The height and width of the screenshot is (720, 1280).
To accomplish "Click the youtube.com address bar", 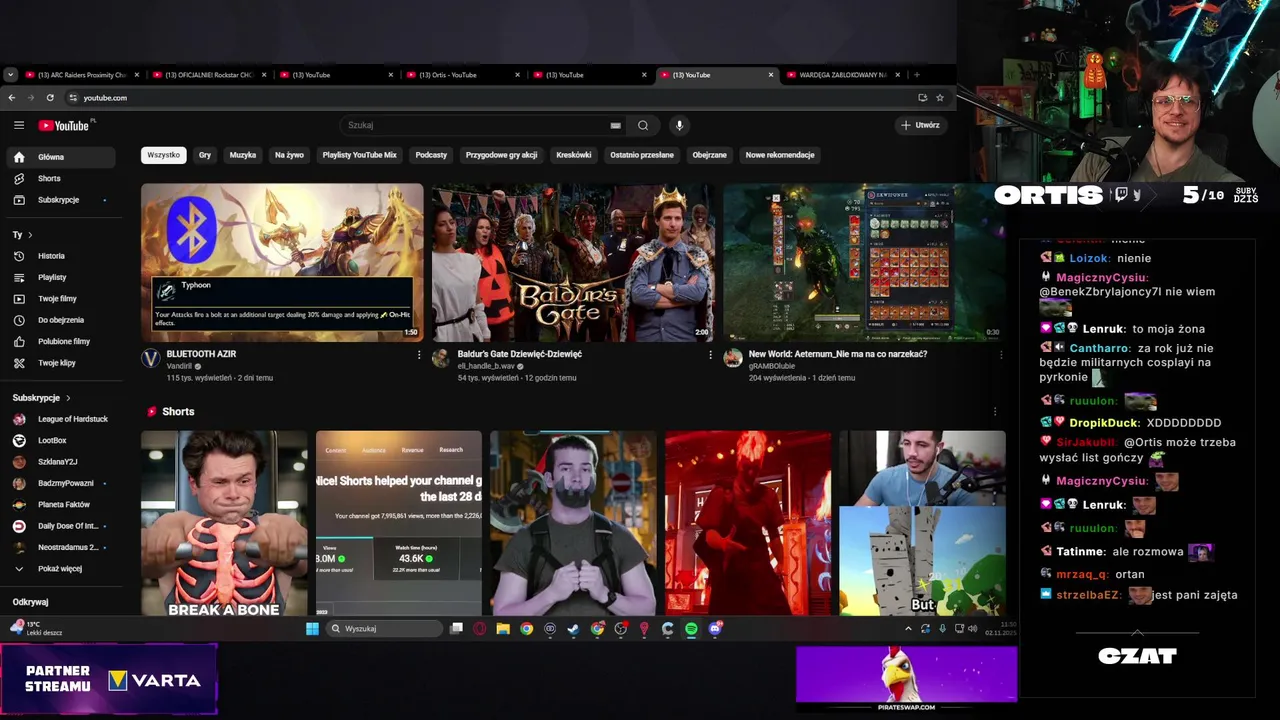I will pos(490,98).
